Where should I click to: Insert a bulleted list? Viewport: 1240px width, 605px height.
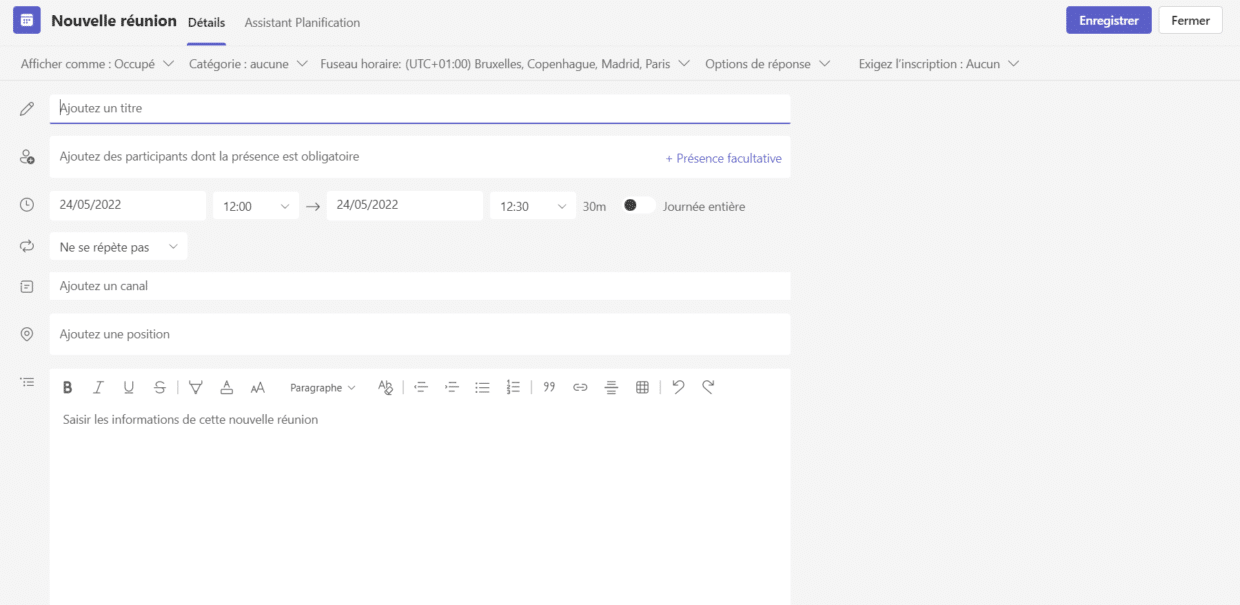[482, 388]
